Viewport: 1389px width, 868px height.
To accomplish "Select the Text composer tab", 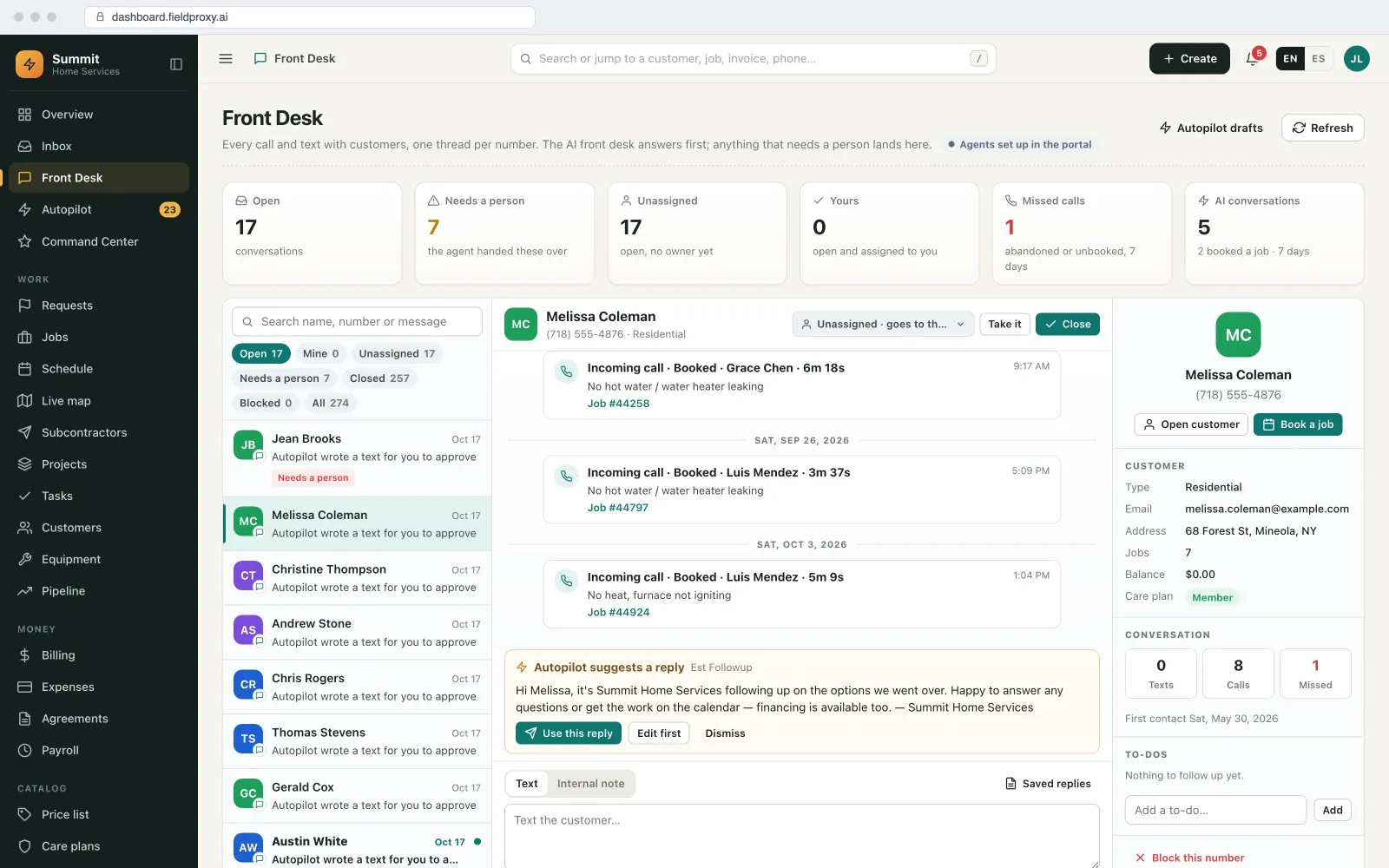I will click(527, 784).
